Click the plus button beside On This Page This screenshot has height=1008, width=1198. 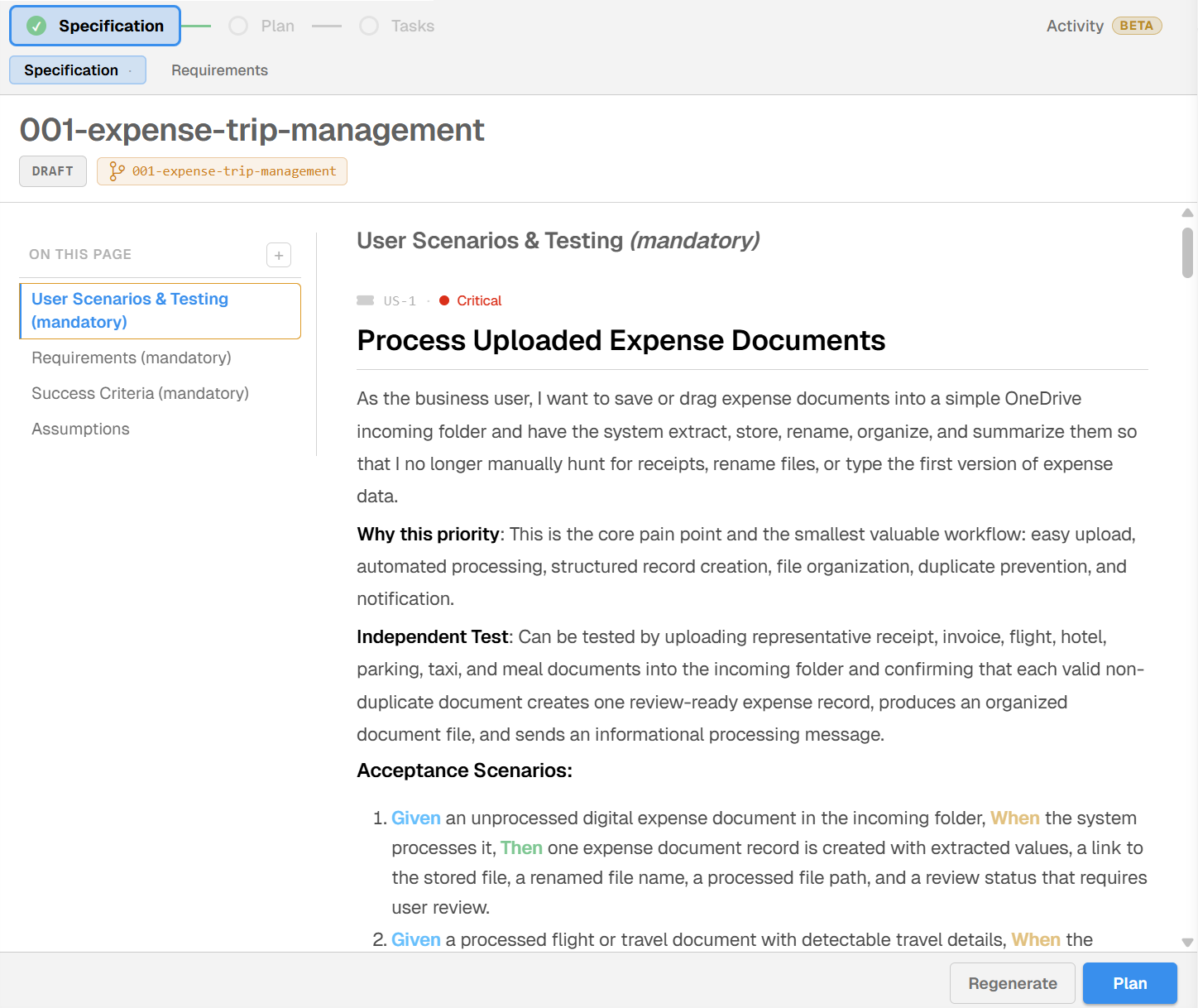279,255
